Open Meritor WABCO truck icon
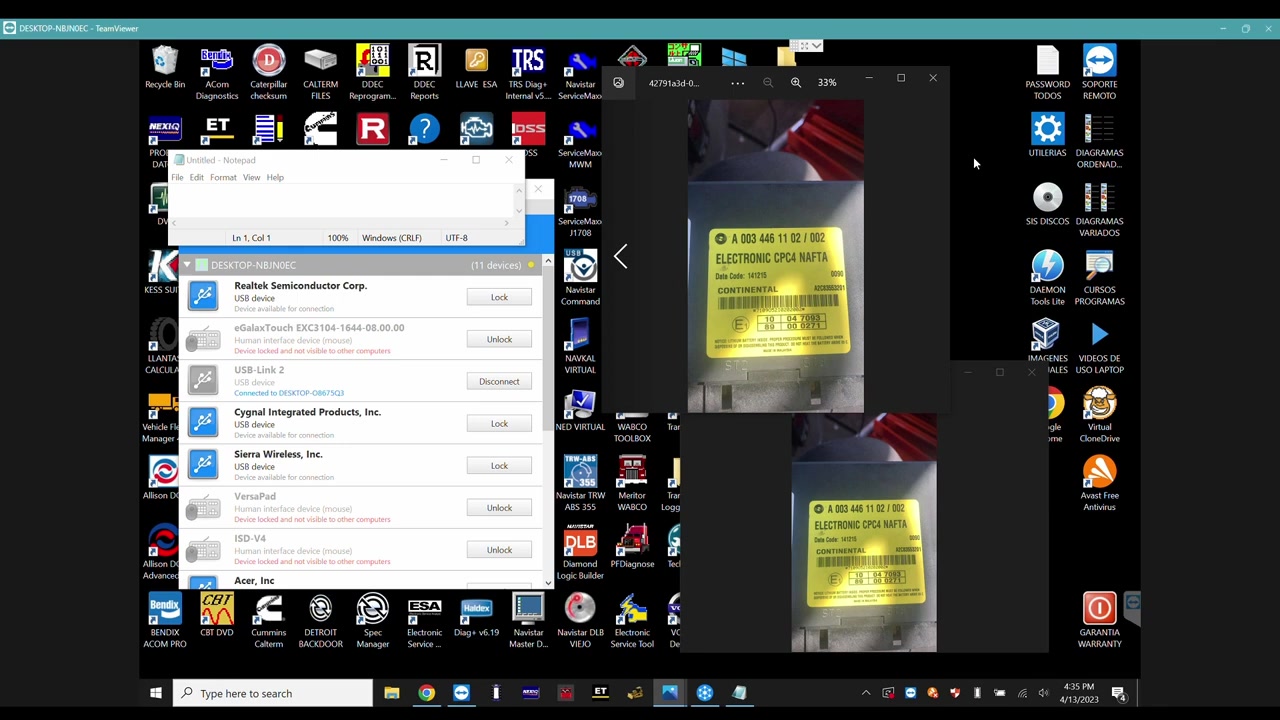Viewport: 1280px width, 720px height. click(x=632, y=484)
